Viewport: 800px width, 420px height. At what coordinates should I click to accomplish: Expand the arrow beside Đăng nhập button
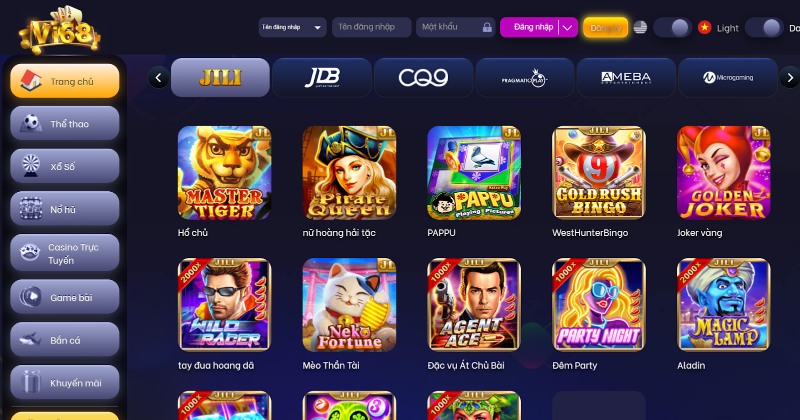568,28
